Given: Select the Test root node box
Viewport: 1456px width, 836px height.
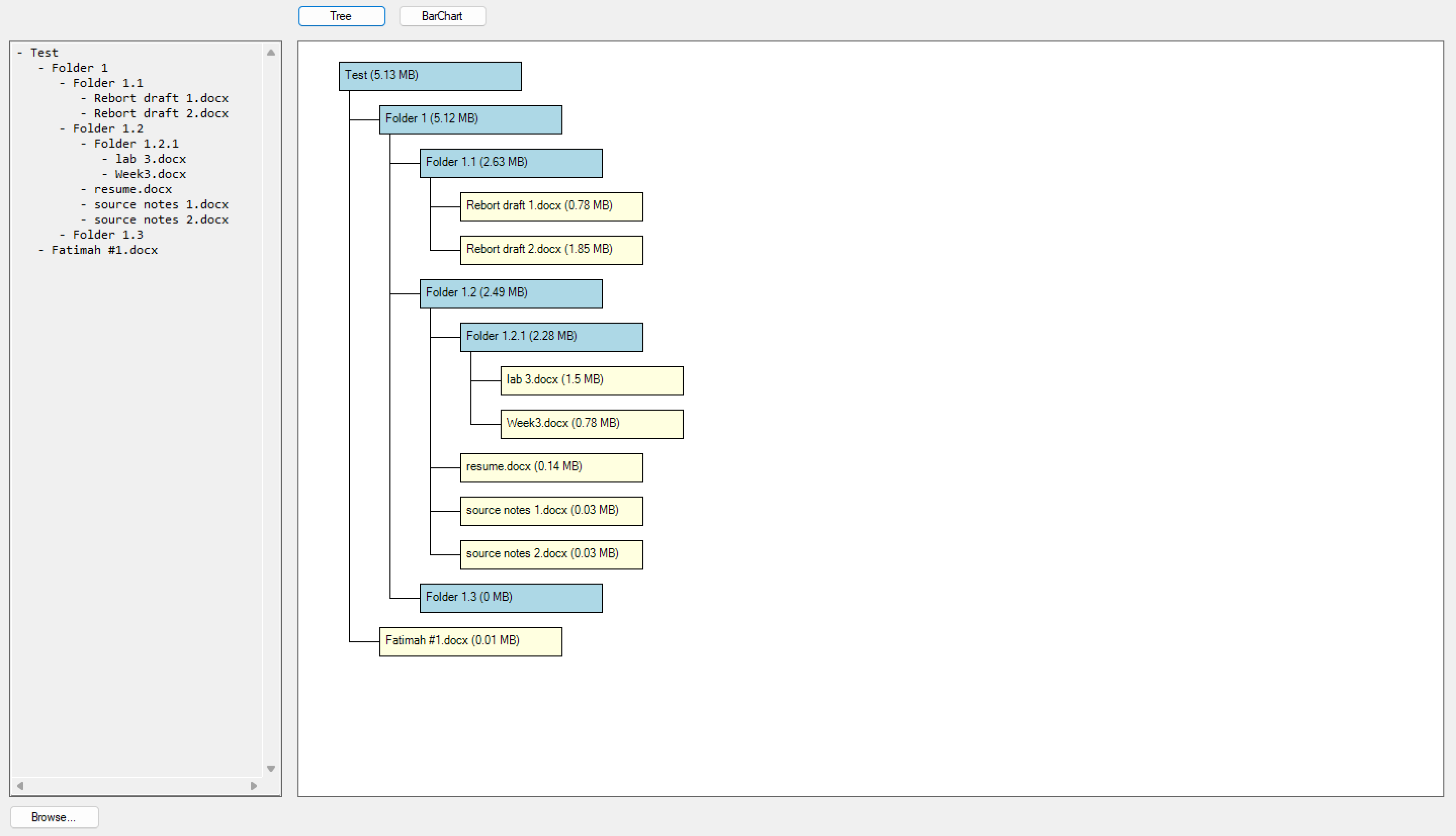Looking at the screenshot, I should (429, 76).
